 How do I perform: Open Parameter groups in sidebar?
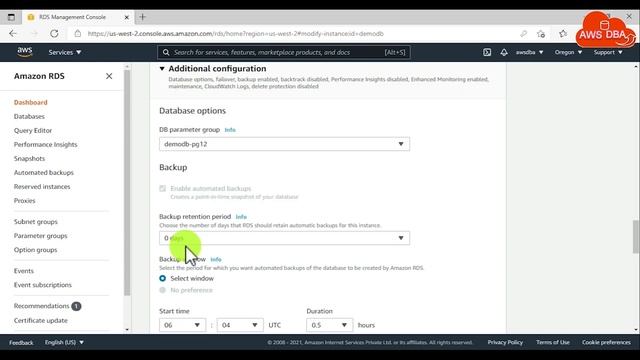tap(40, 236)
